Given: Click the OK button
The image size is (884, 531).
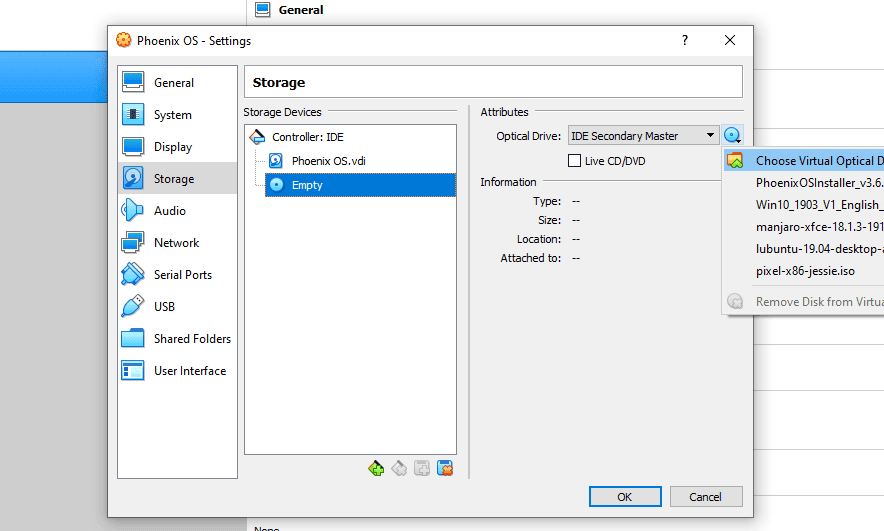Looking at the screenshot, I should pyautogui.click(x=625, y=497).
